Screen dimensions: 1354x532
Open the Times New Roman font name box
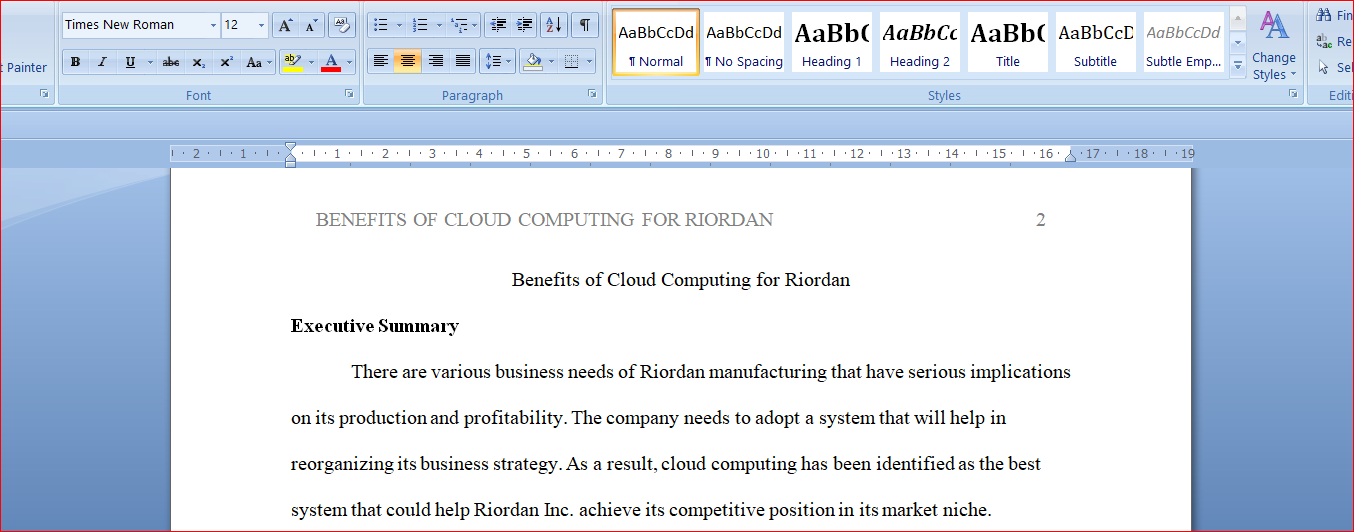[141, 25]
